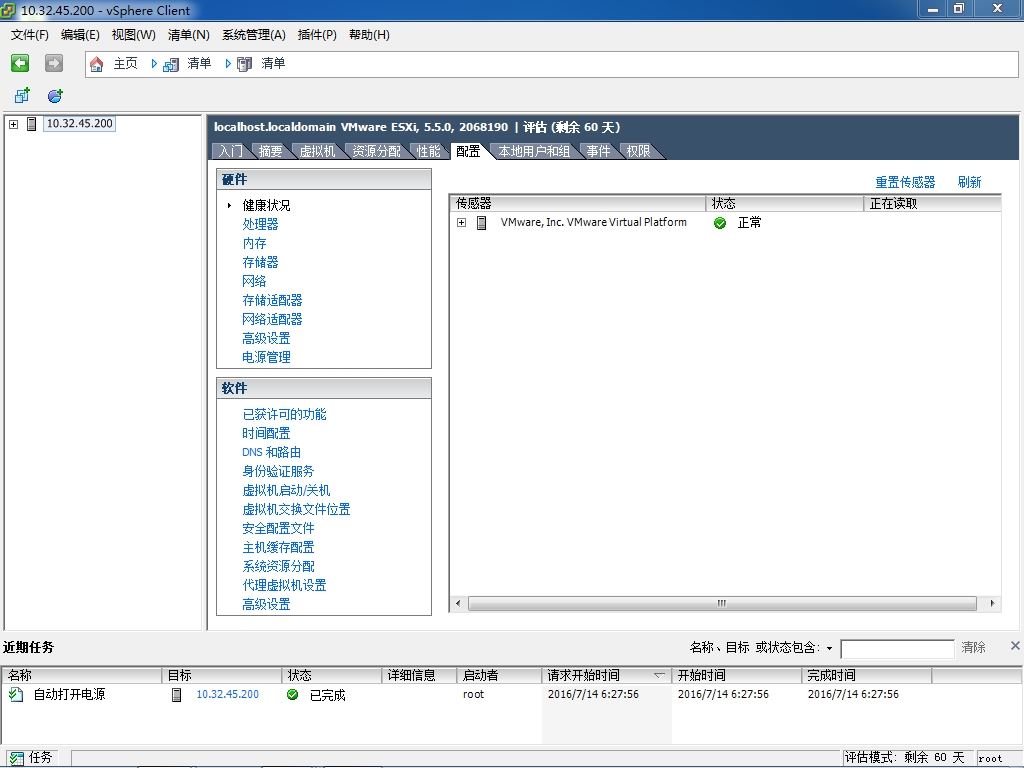This screenshot has width=1024, height=768.
Task: Switch to the 性能 tab
Action: click(x=428, y=151)
